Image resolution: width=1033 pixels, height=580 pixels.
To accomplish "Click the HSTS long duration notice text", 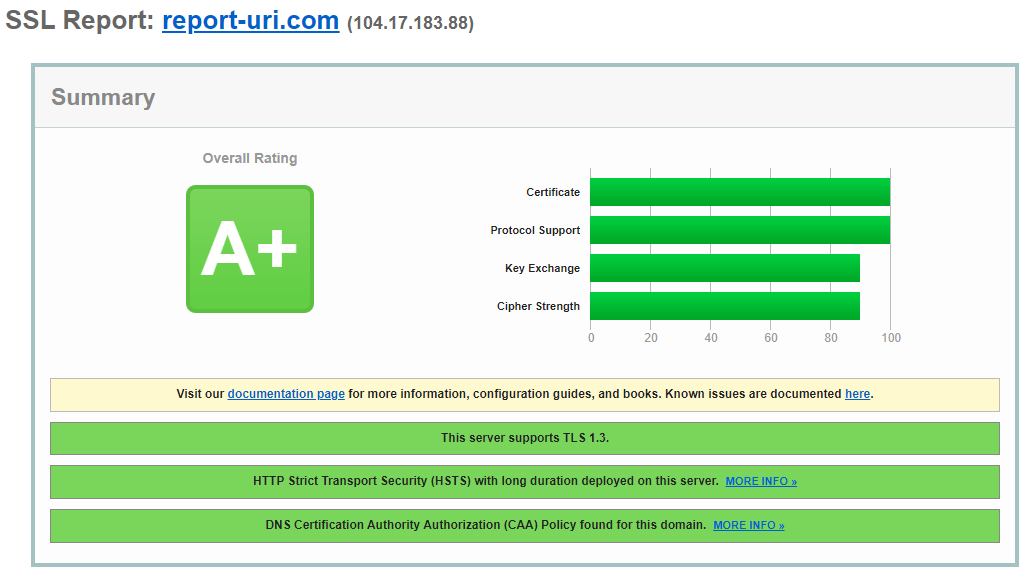I will tap(486, 481).
